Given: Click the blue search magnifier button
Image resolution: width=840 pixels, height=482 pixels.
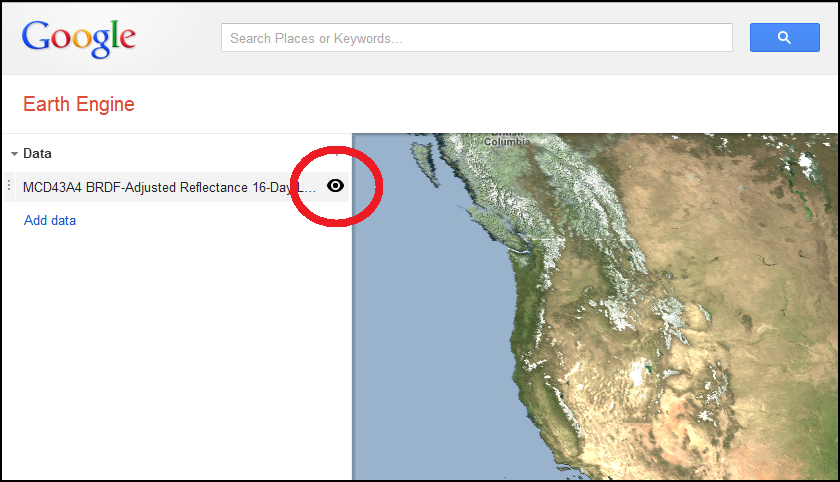Looking at the screenshot, I should 784,37.
